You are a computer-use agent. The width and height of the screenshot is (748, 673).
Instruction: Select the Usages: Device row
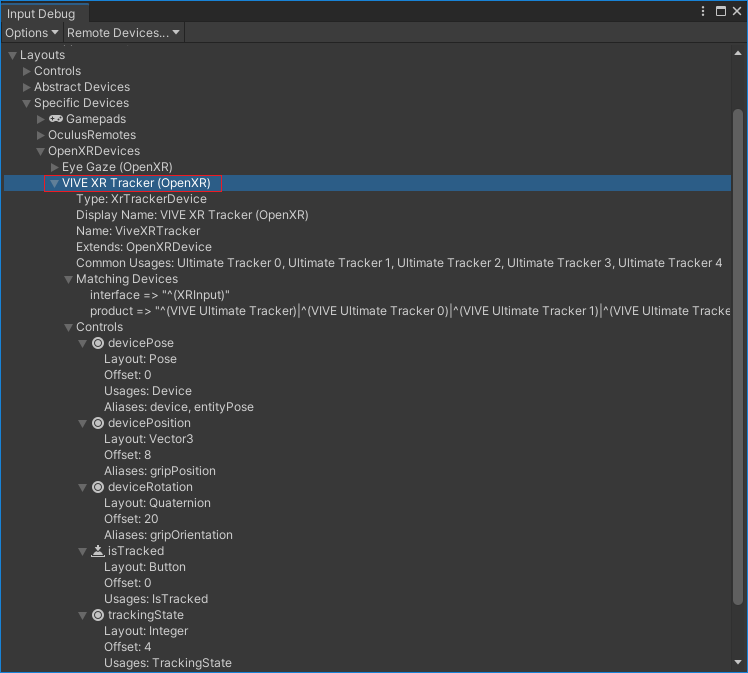(x=367, y=391)
